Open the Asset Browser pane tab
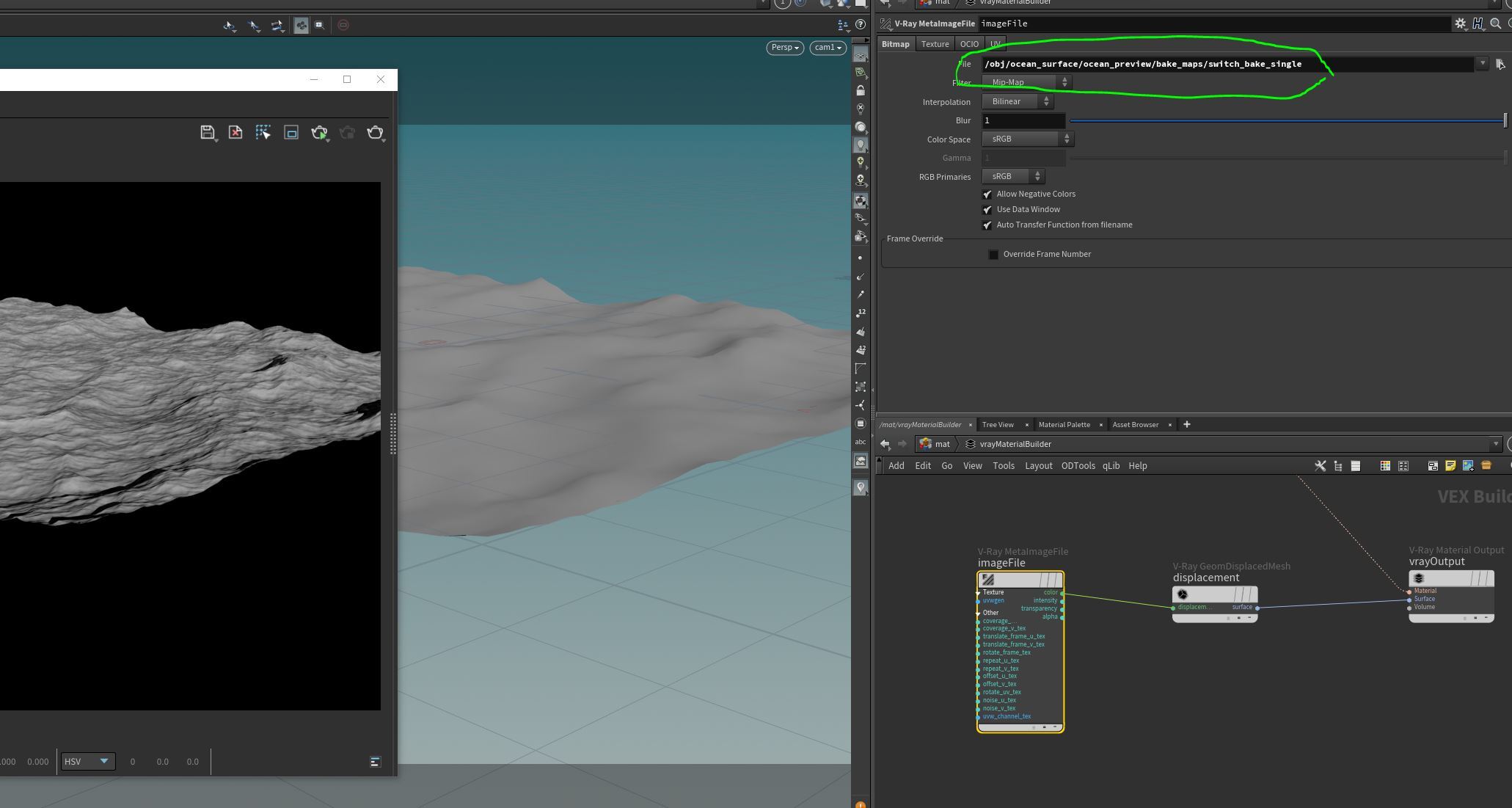 [1135, 425]
